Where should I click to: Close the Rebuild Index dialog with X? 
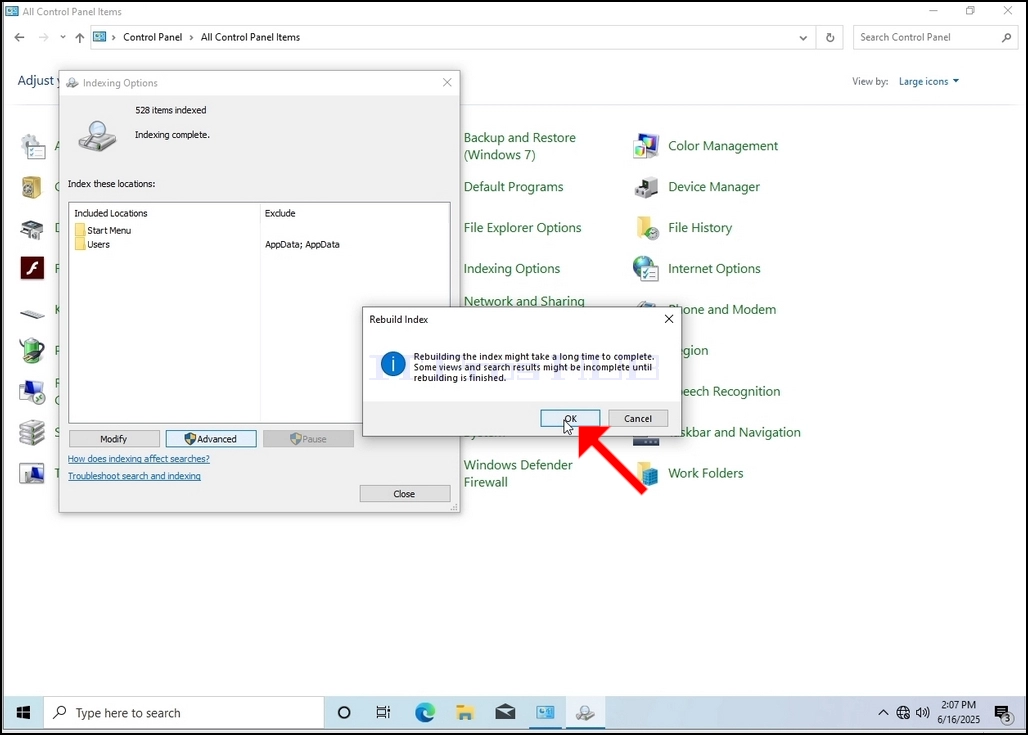[x=669, y=319]
